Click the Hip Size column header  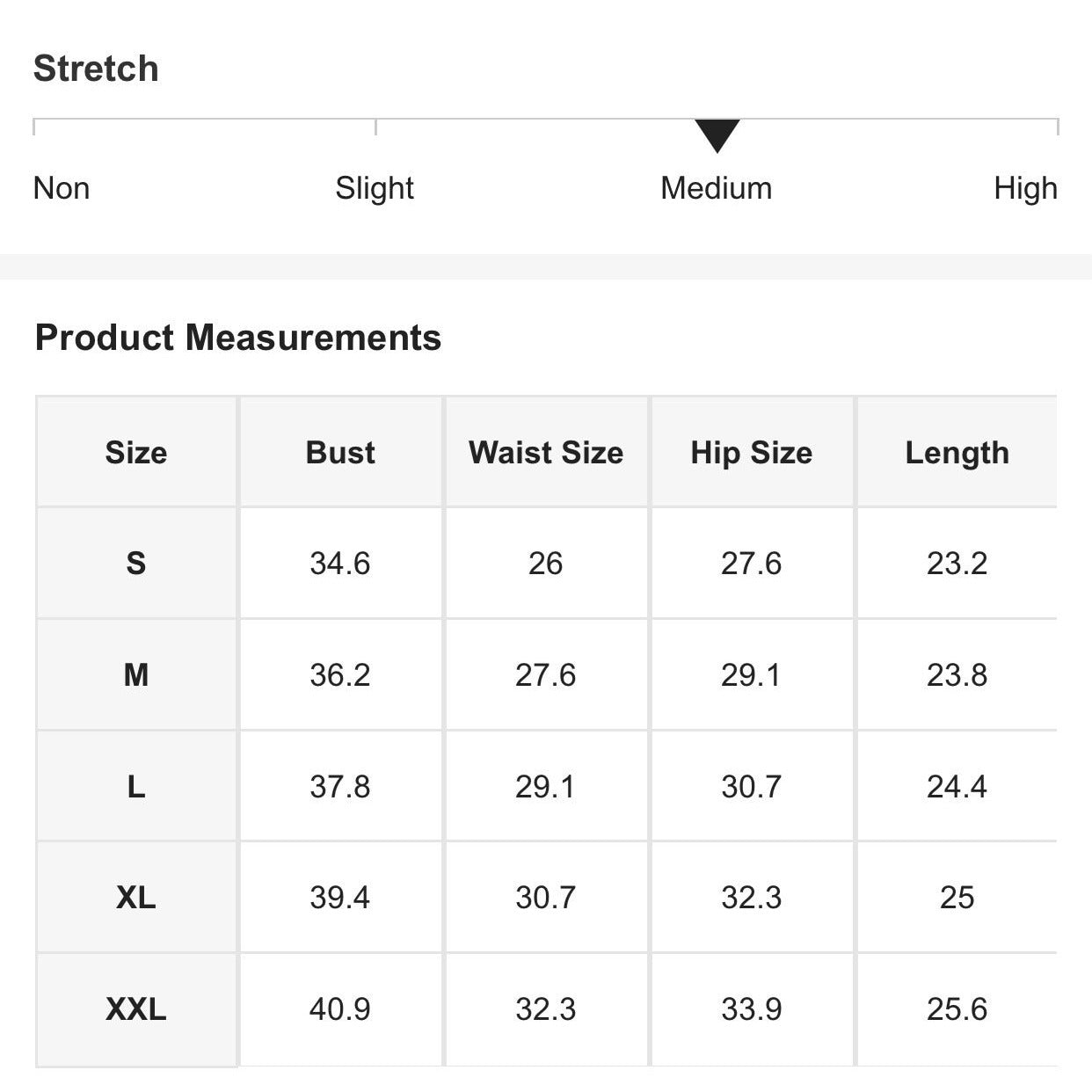tap(752, 453)
